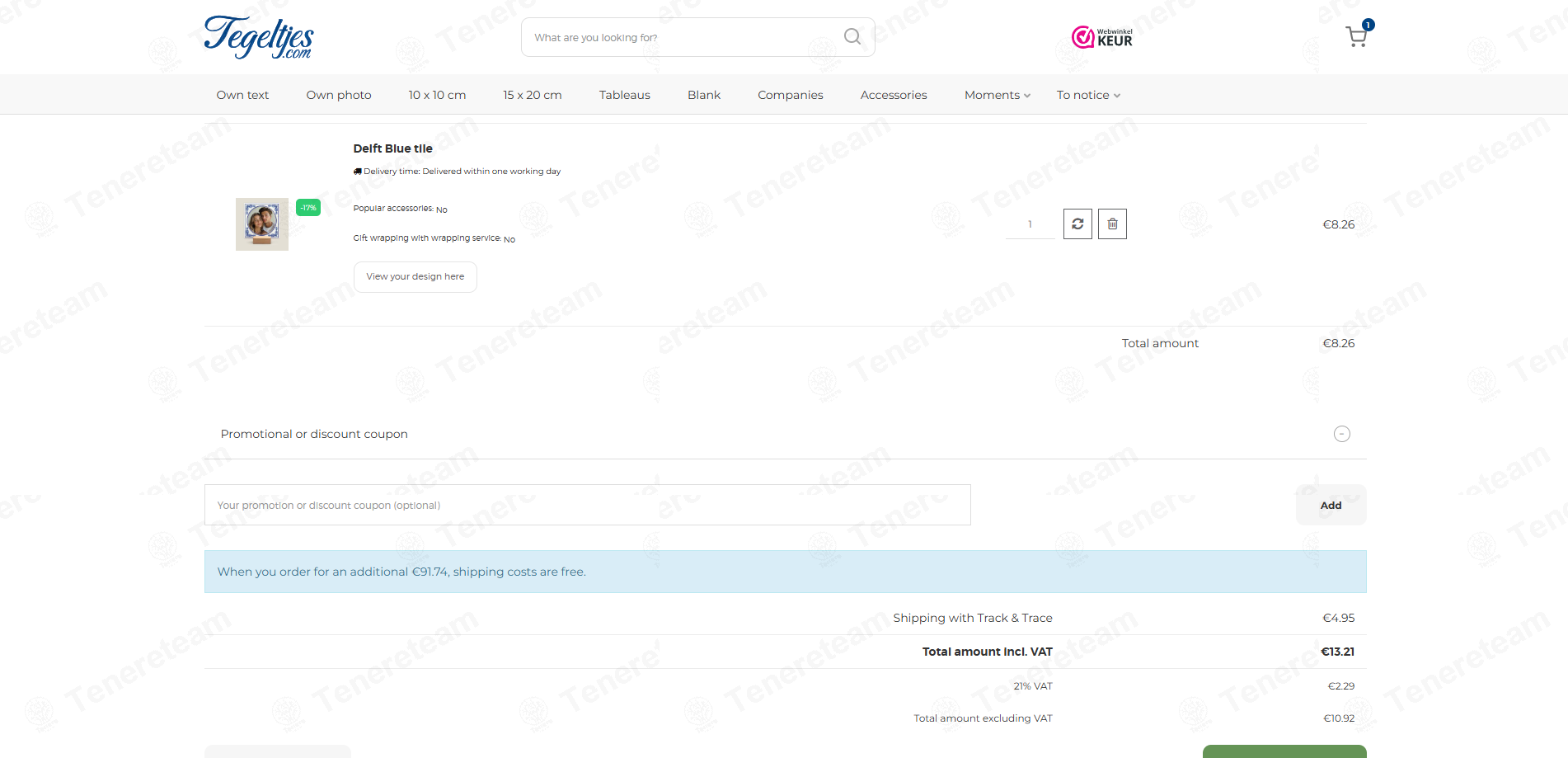Open the Accessories category
The image size is (1568, 758).
pyautogui.click(x=894, y=95)
